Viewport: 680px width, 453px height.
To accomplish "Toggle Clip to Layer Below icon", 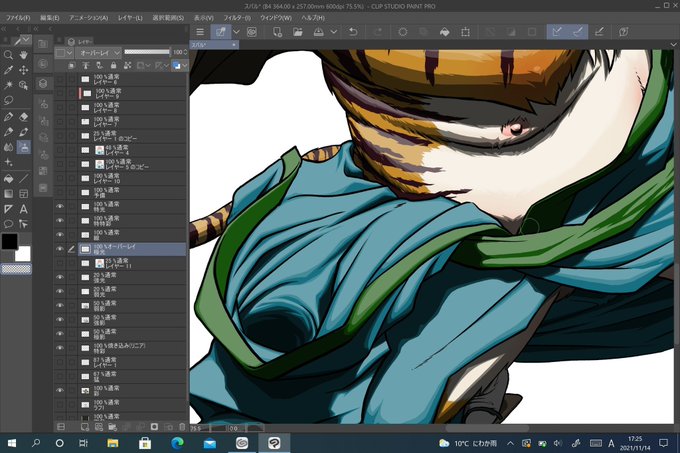I will (x=72, y=65).
